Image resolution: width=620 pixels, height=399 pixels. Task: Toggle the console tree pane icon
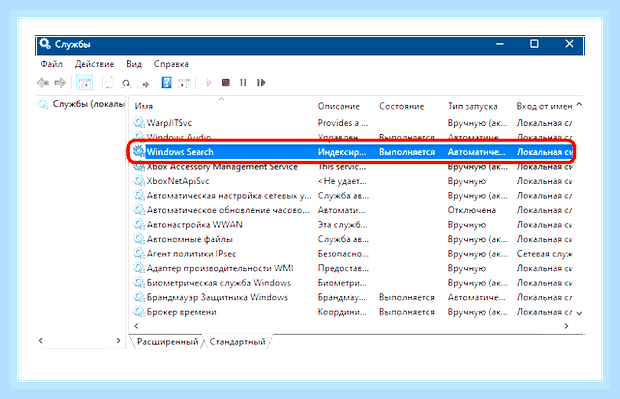pyautogui.click(x=84, y=83)
